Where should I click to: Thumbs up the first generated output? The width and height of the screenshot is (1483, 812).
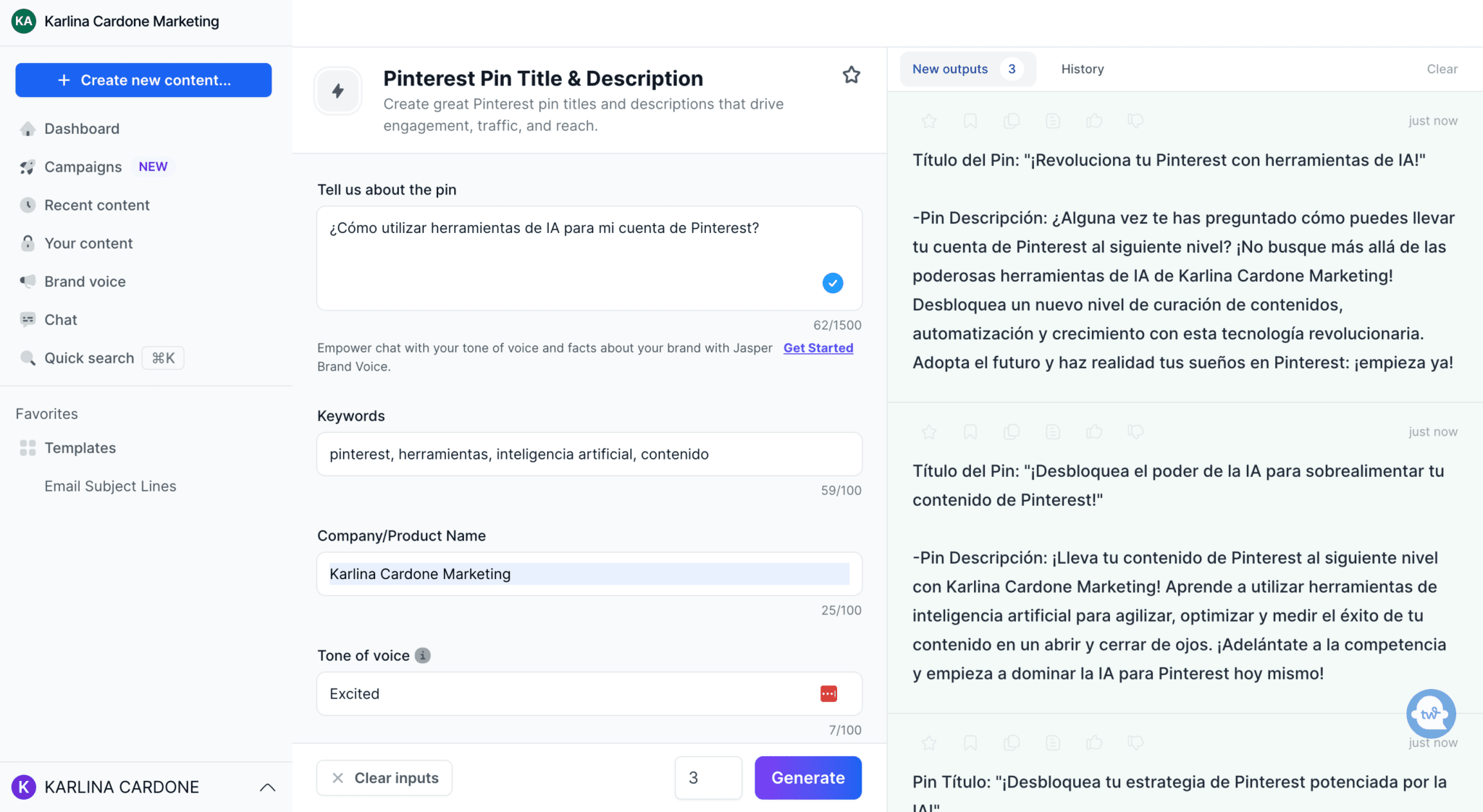point(1093,121)
